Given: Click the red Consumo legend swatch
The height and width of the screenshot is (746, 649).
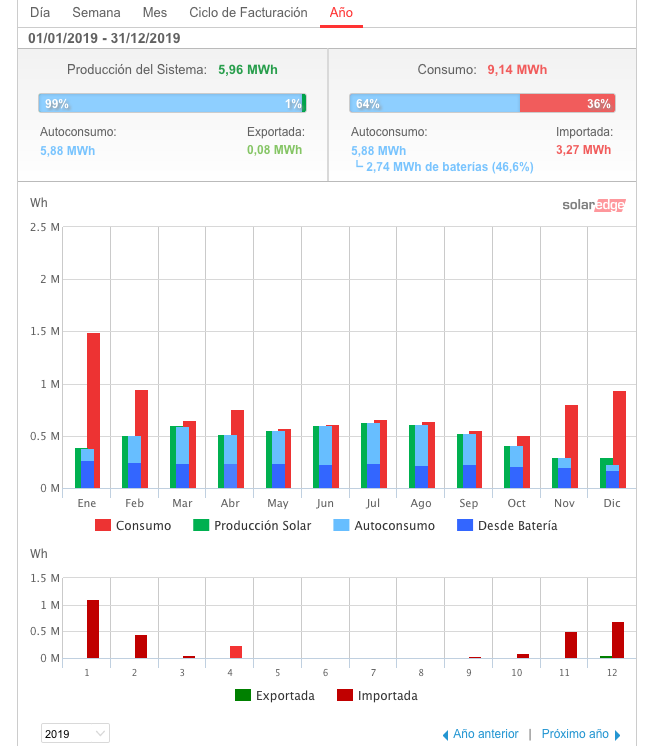Looking at the screenshot, I should pyautogui.click(x=103, y=525).
